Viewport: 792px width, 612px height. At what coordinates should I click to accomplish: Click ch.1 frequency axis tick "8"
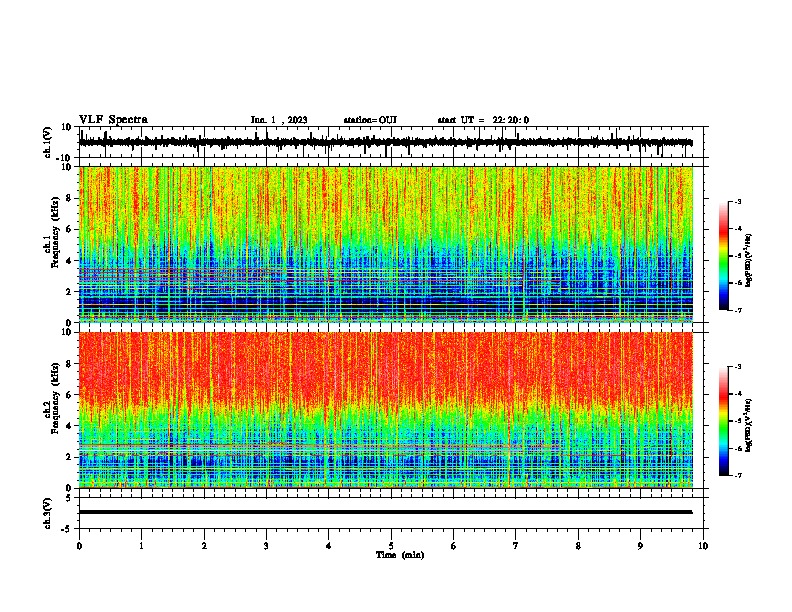(69, 198)
